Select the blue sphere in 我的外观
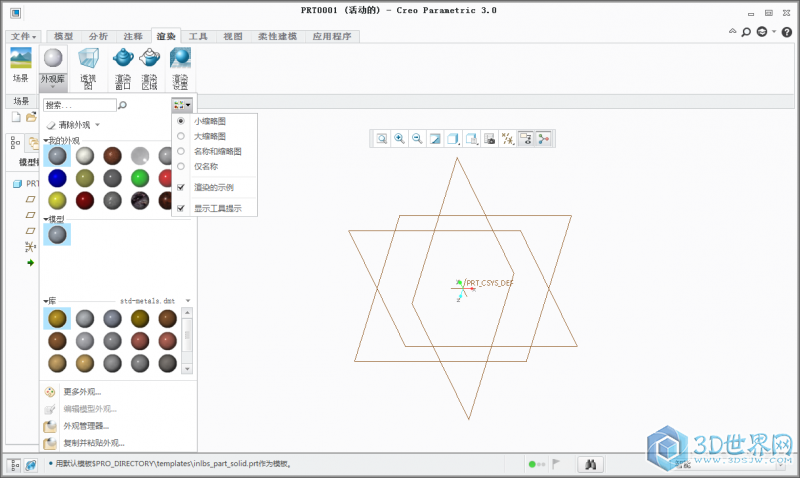This screenshot has width=800, height=478. point(57,178)
